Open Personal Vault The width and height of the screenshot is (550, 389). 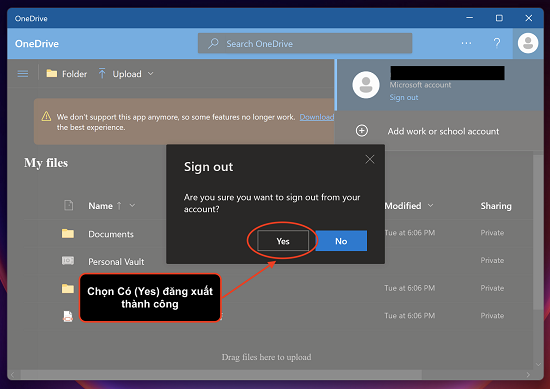pos(116,262)
